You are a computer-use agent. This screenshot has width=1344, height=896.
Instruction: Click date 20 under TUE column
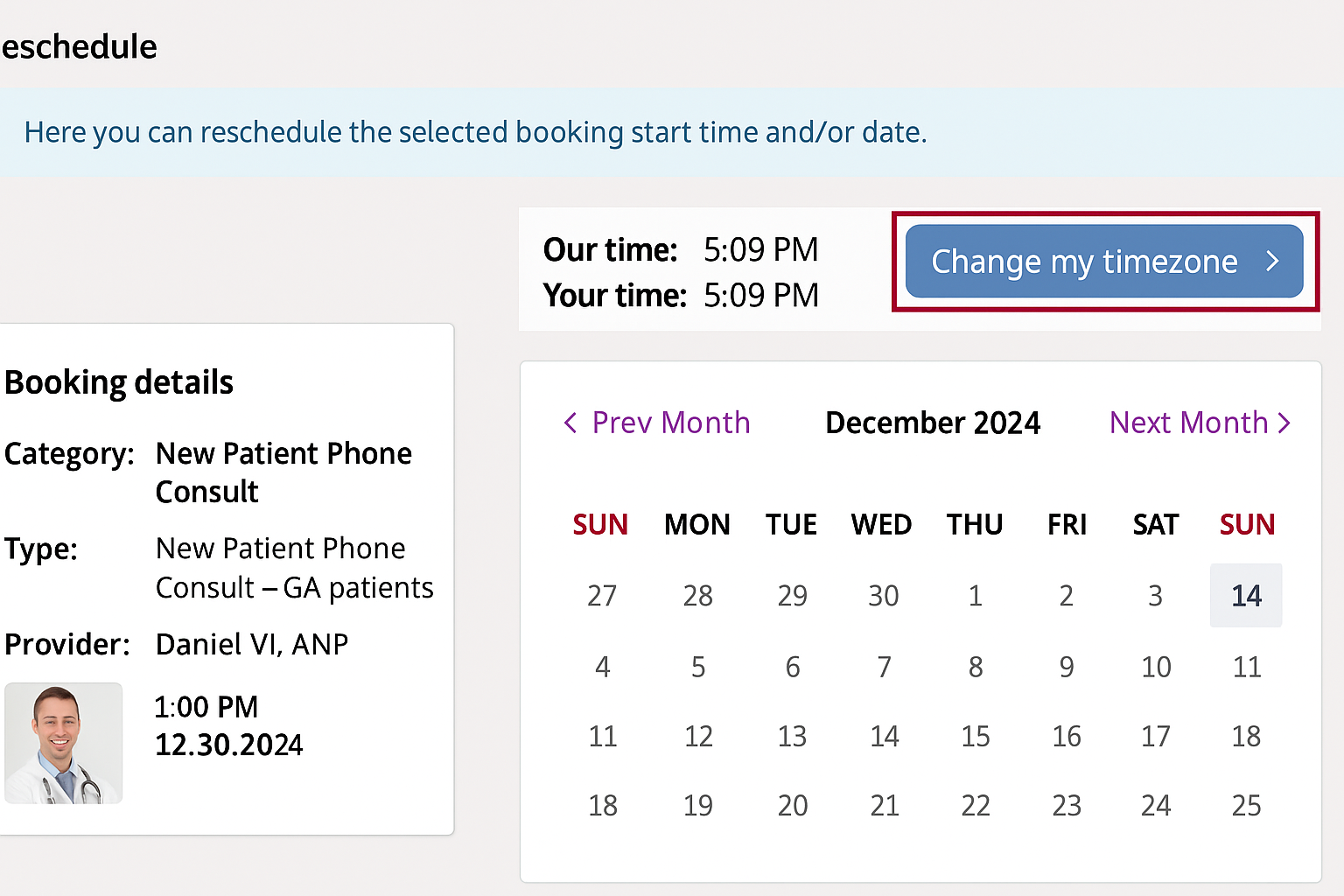[x=793, y=805]
